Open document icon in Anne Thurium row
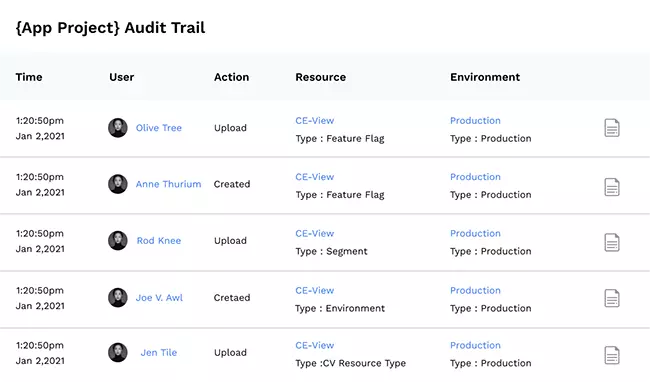This screenshot has height=382, width=650. (x=612, y=187)
